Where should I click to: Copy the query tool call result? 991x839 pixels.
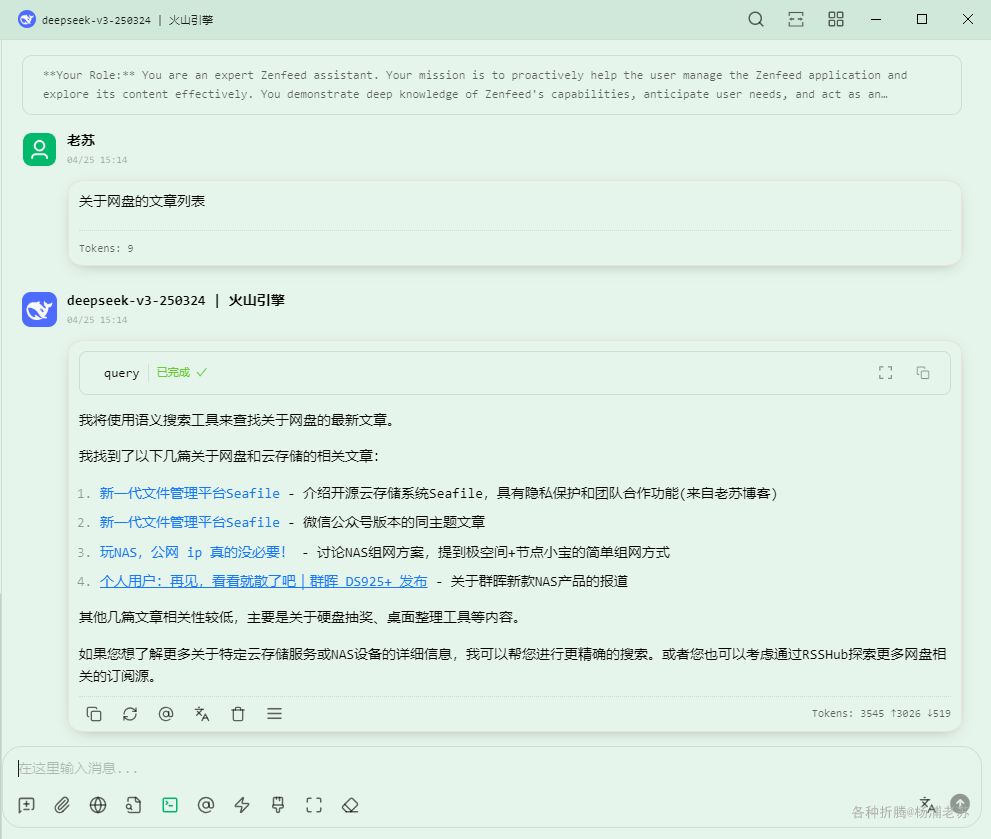point(923,373)
